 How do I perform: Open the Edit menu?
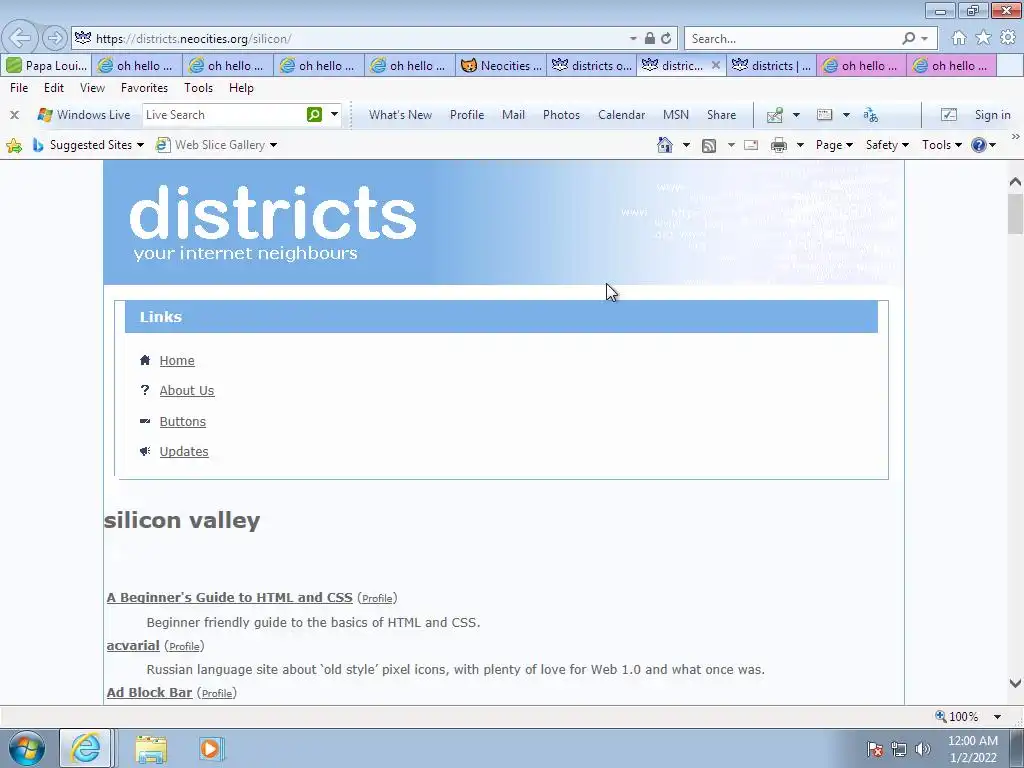point(54,88)
